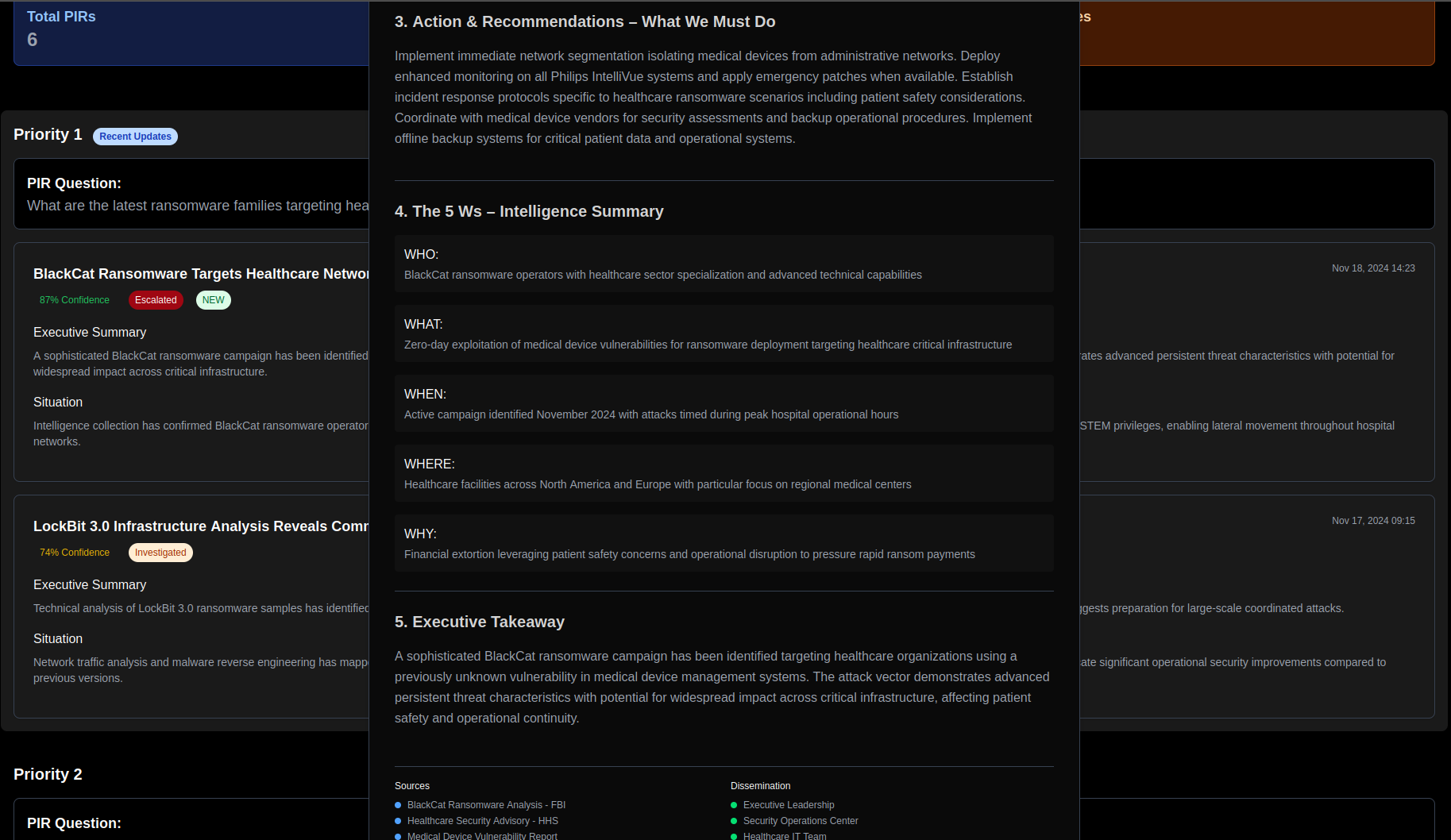Expand the 5 Ws Intelligence Summary section

tap(529, 211)
